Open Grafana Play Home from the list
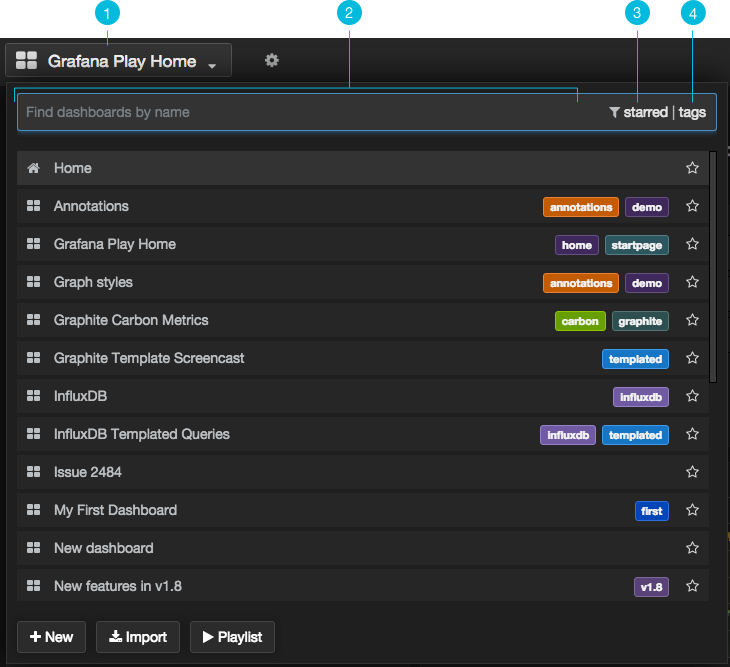The image size is (730, 667). coord(363,244)
